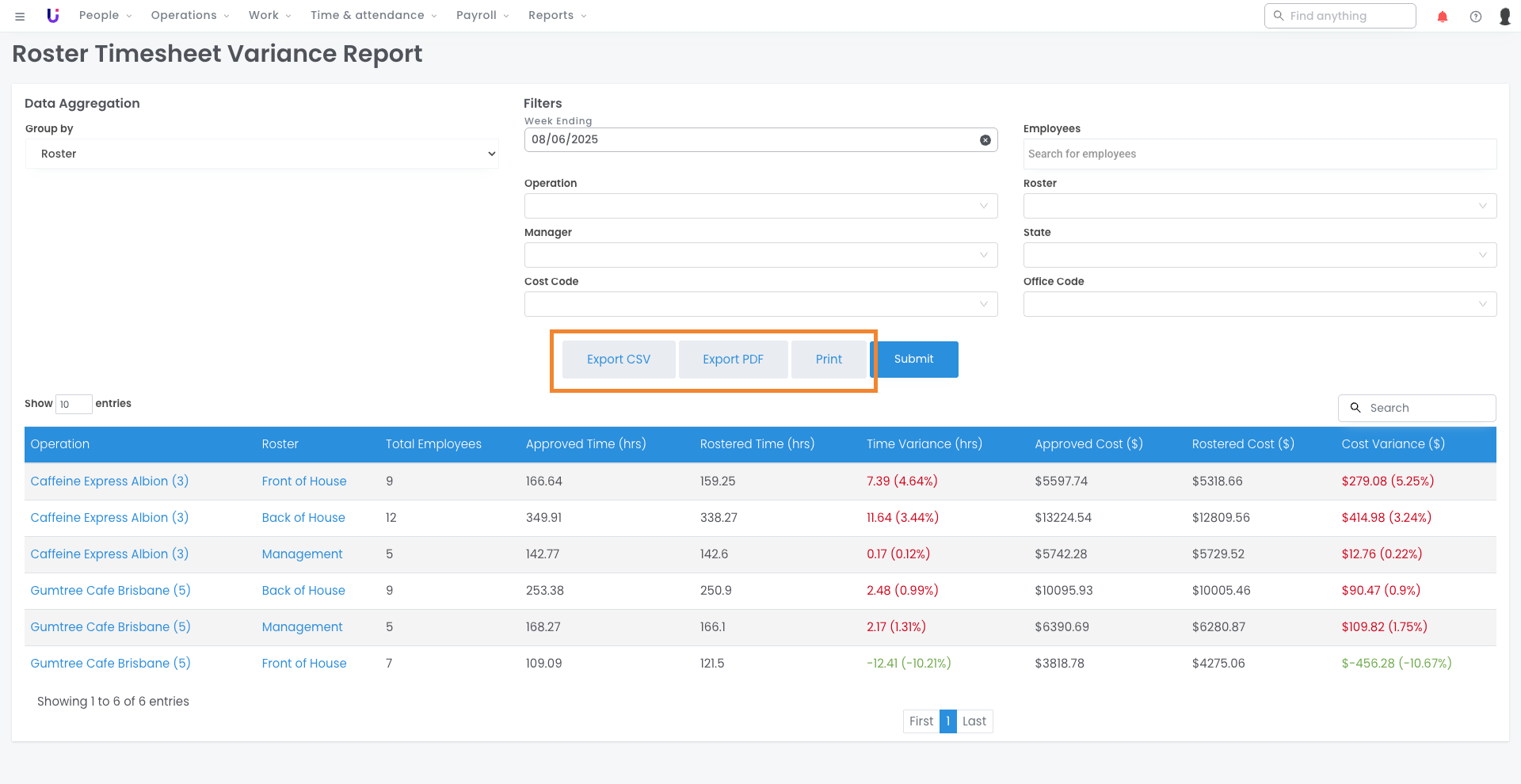Expand the Group by Roster dropdown
This screenshot has width=1521, height=784.
coord(261,154)
